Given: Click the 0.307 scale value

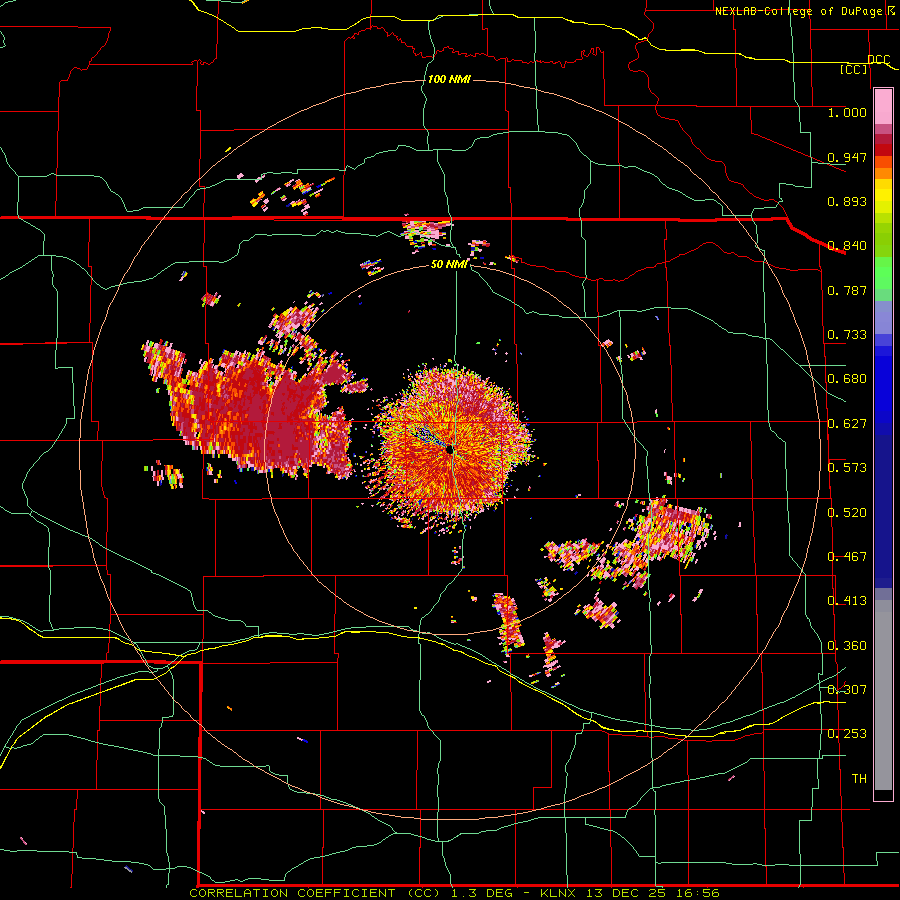Looking at the screenshot, I should coord(847,690).
